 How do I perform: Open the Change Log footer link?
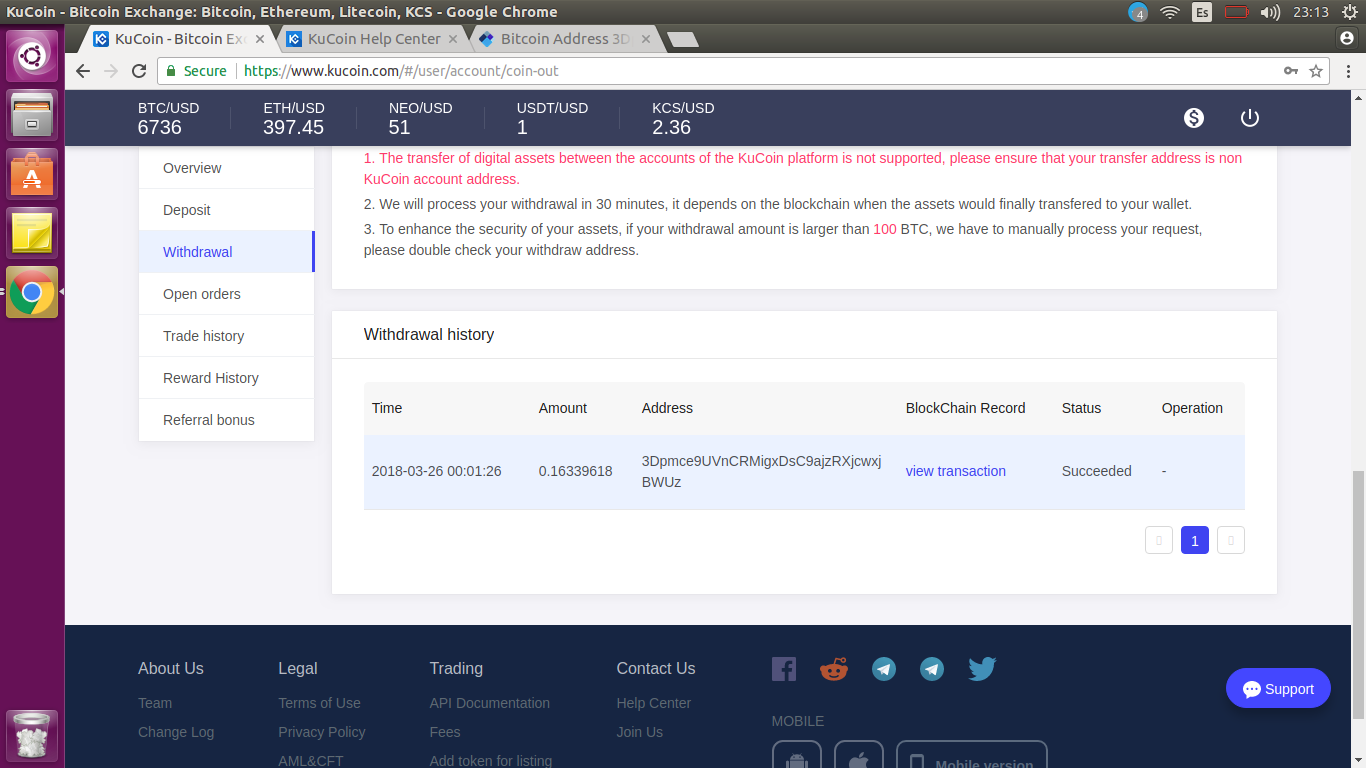click(176, 732)
